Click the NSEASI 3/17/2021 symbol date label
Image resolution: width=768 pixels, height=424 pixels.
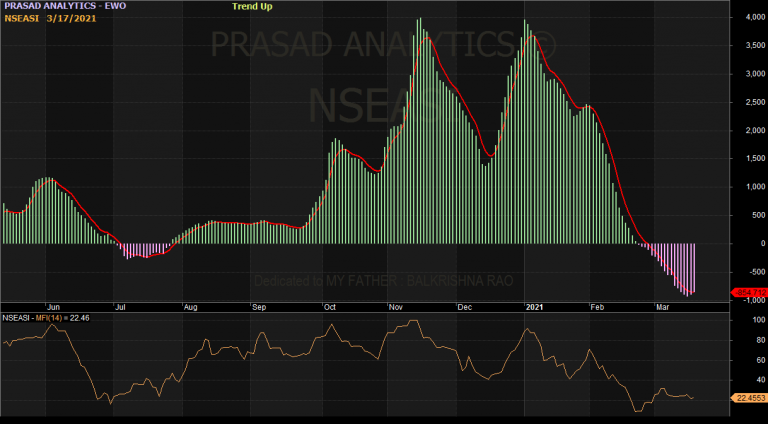50,19
